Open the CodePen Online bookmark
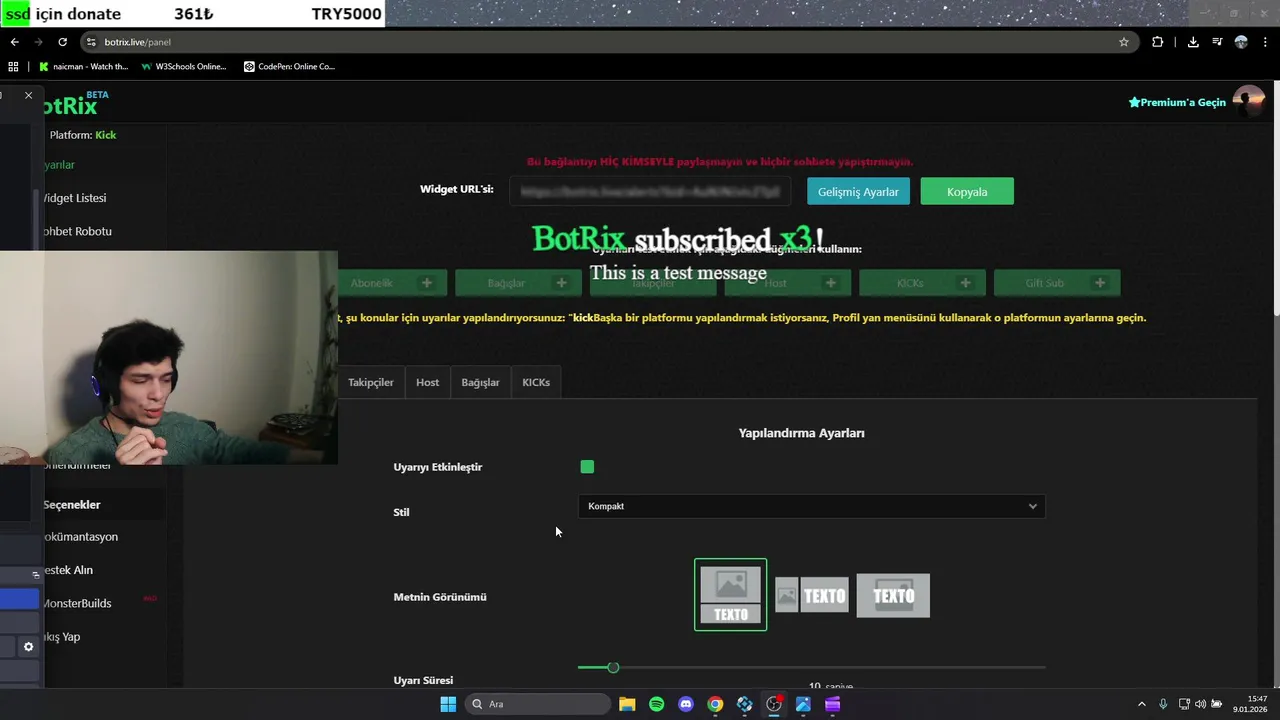 [x=290, y=67]
